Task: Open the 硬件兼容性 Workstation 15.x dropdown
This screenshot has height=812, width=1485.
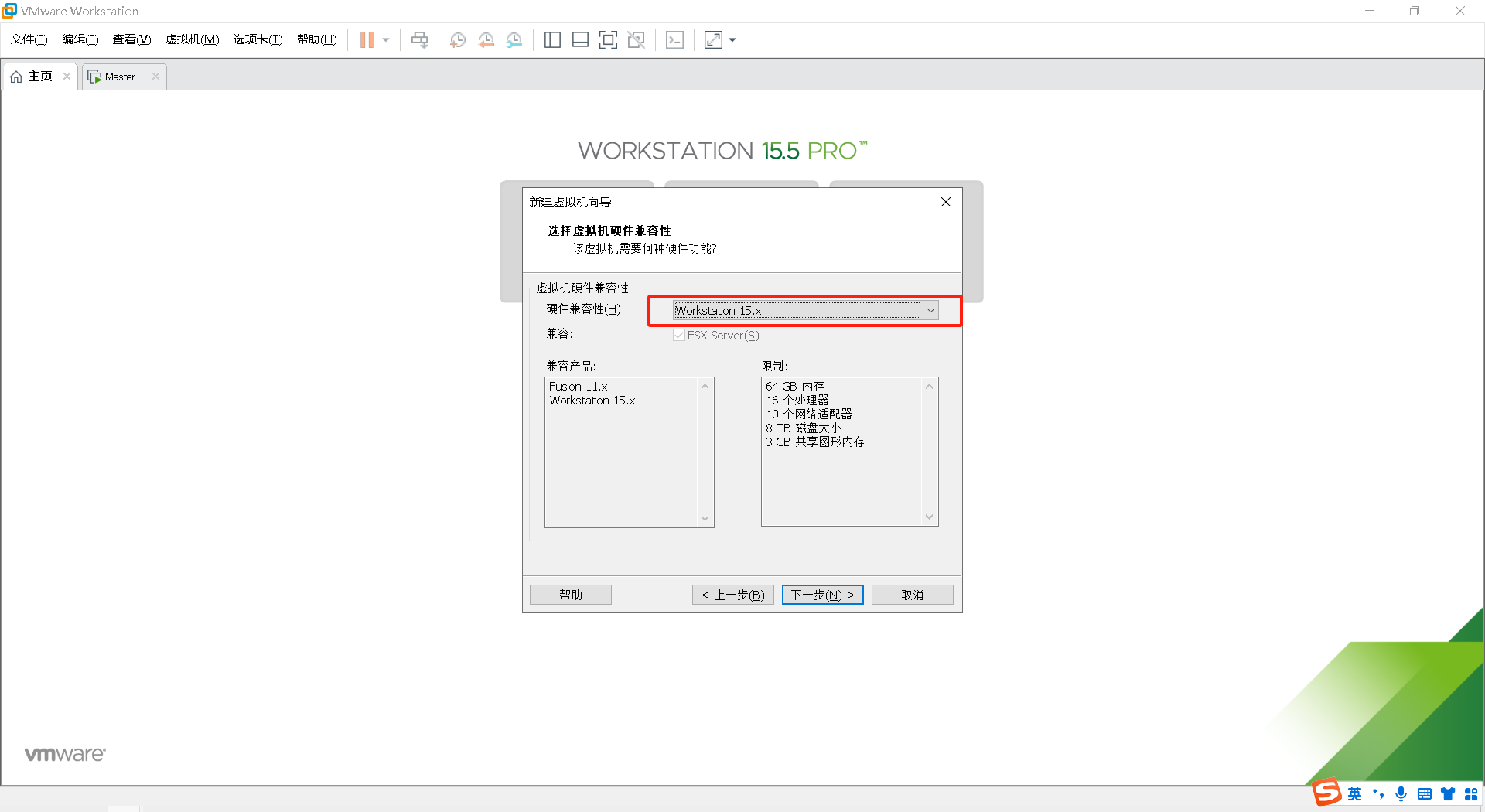Action: pyautogui.click(x=805, y=310)
